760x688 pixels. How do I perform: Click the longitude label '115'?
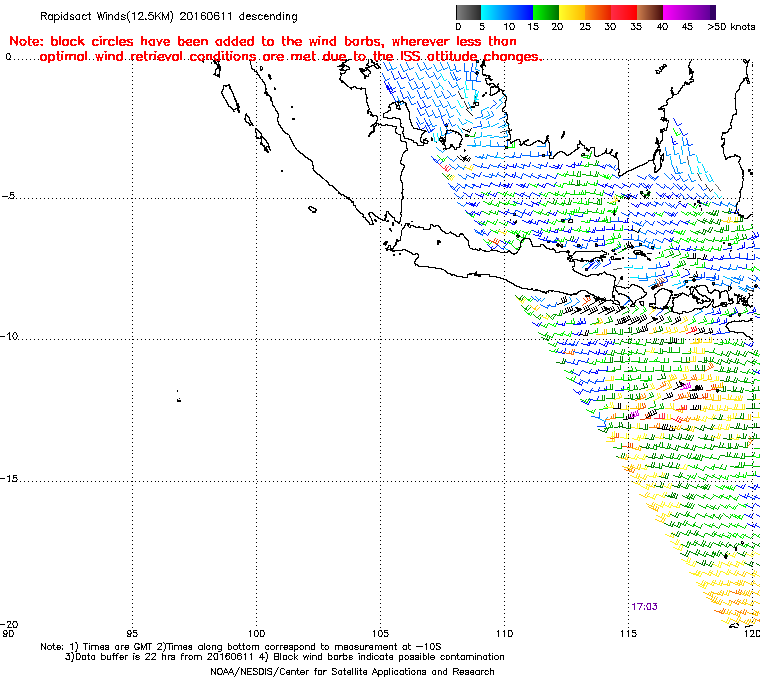pos(629,633)
